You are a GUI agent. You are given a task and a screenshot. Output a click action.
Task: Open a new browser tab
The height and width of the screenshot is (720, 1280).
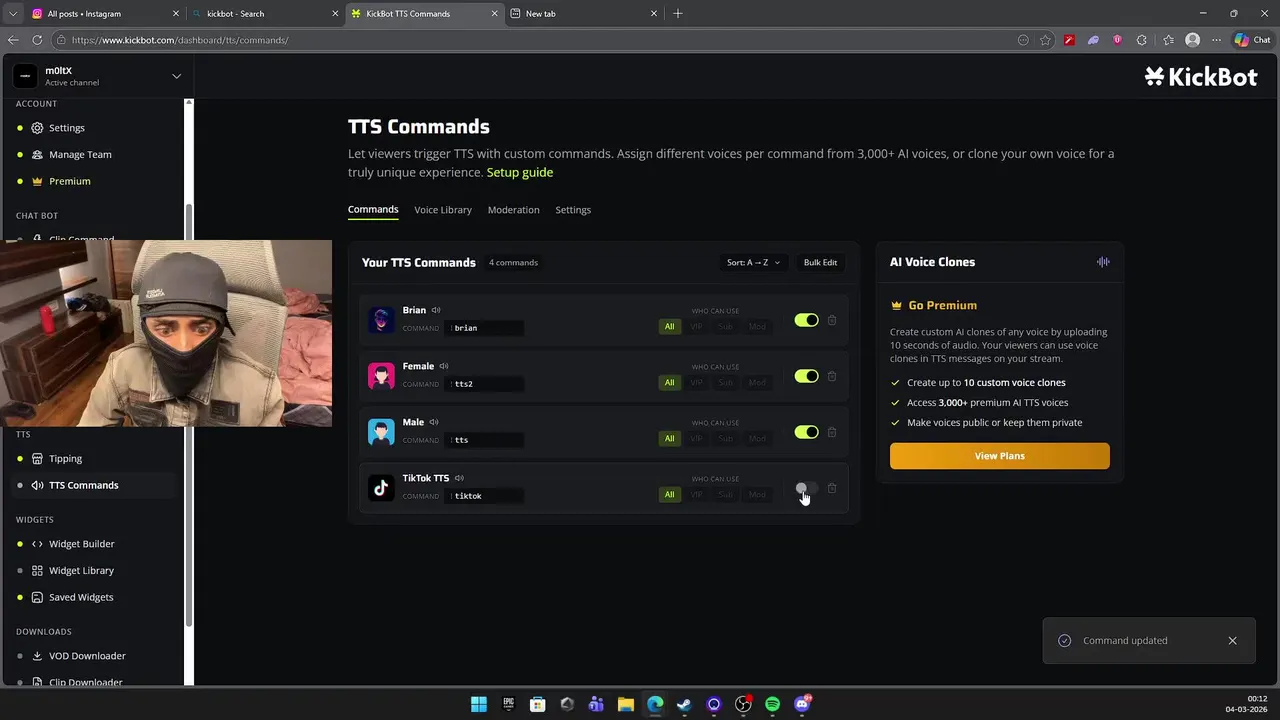tap(678, 13)
